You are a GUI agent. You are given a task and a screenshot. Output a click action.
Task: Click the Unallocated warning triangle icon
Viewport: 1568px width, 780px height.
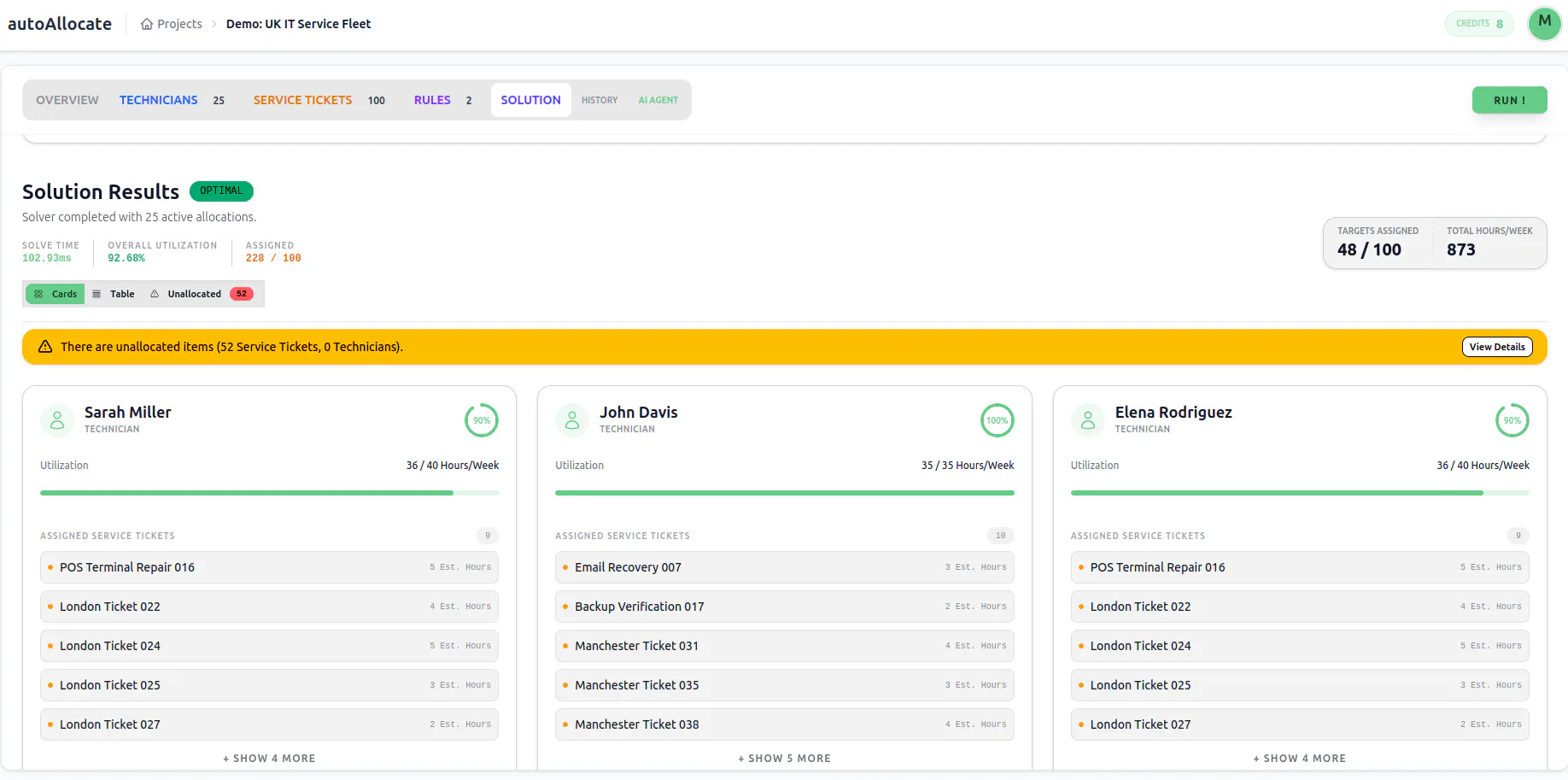[x=155, y=294]
